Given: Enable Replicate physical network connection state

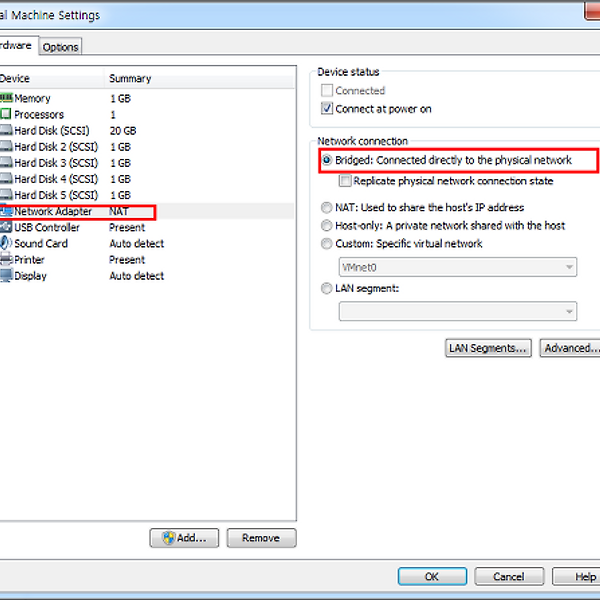Looking at the screenshot, I should pos(345,182).
